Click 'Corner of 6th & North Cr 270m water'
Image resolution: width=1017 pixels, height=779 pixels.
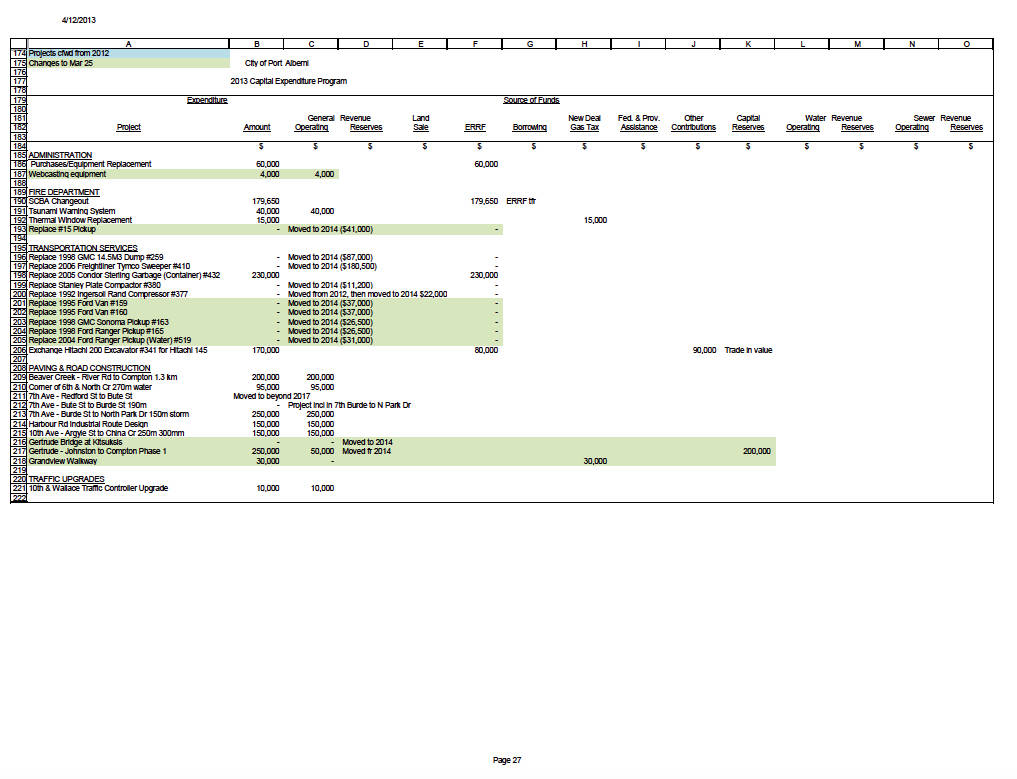[x=90, y=387]
